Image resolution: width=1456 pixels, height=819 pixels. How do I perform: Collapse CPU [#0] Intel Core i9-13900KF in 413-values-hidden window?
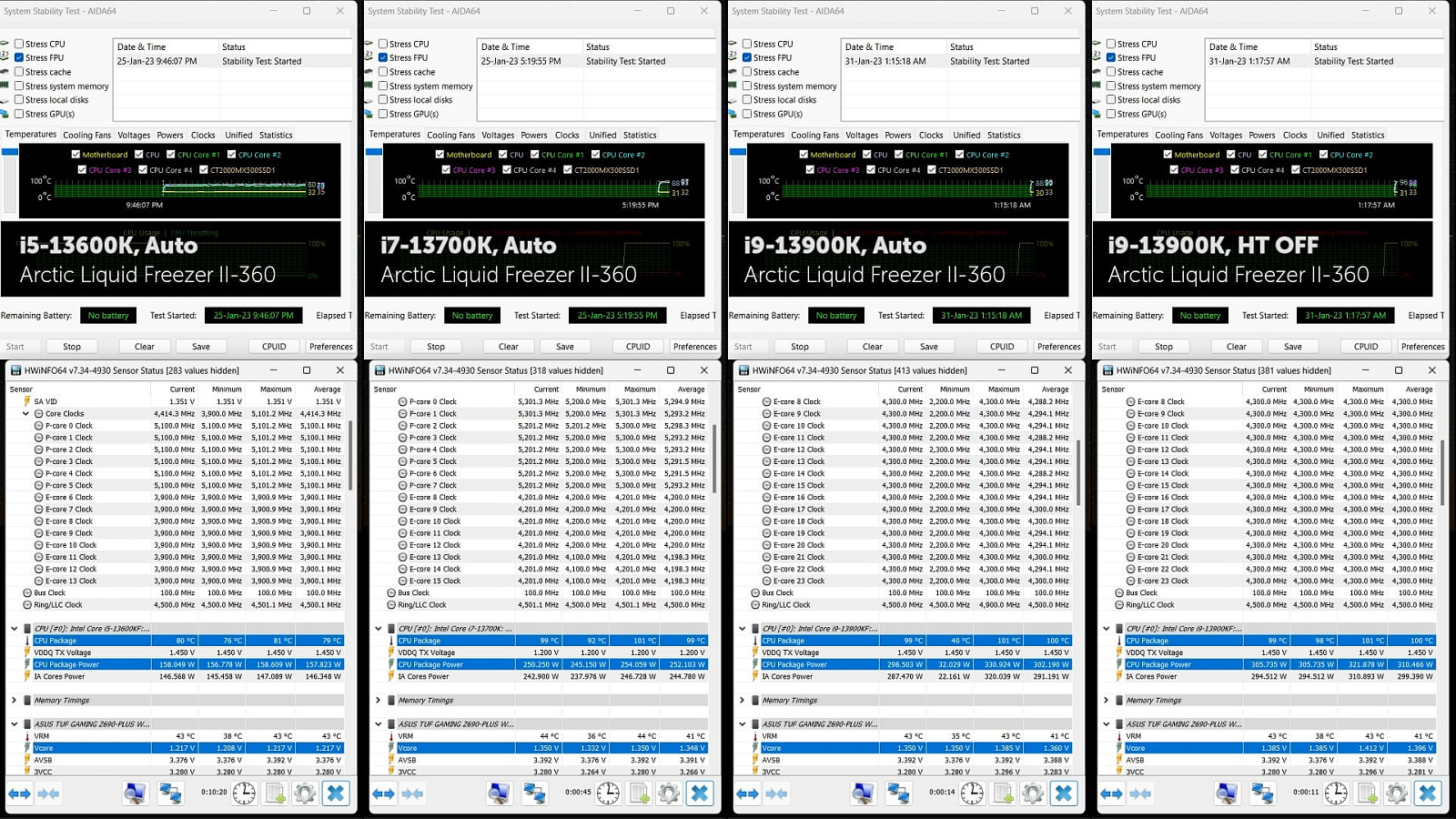tap(742, 628)
